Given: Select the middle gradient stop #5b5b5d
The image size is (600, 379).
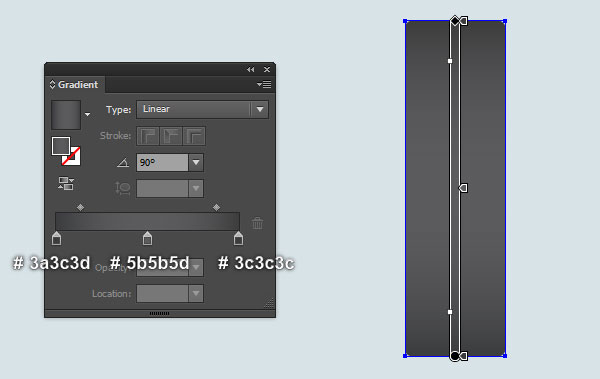Looking at the screenshot, I should pyautogui.click(x=147, y=238).
